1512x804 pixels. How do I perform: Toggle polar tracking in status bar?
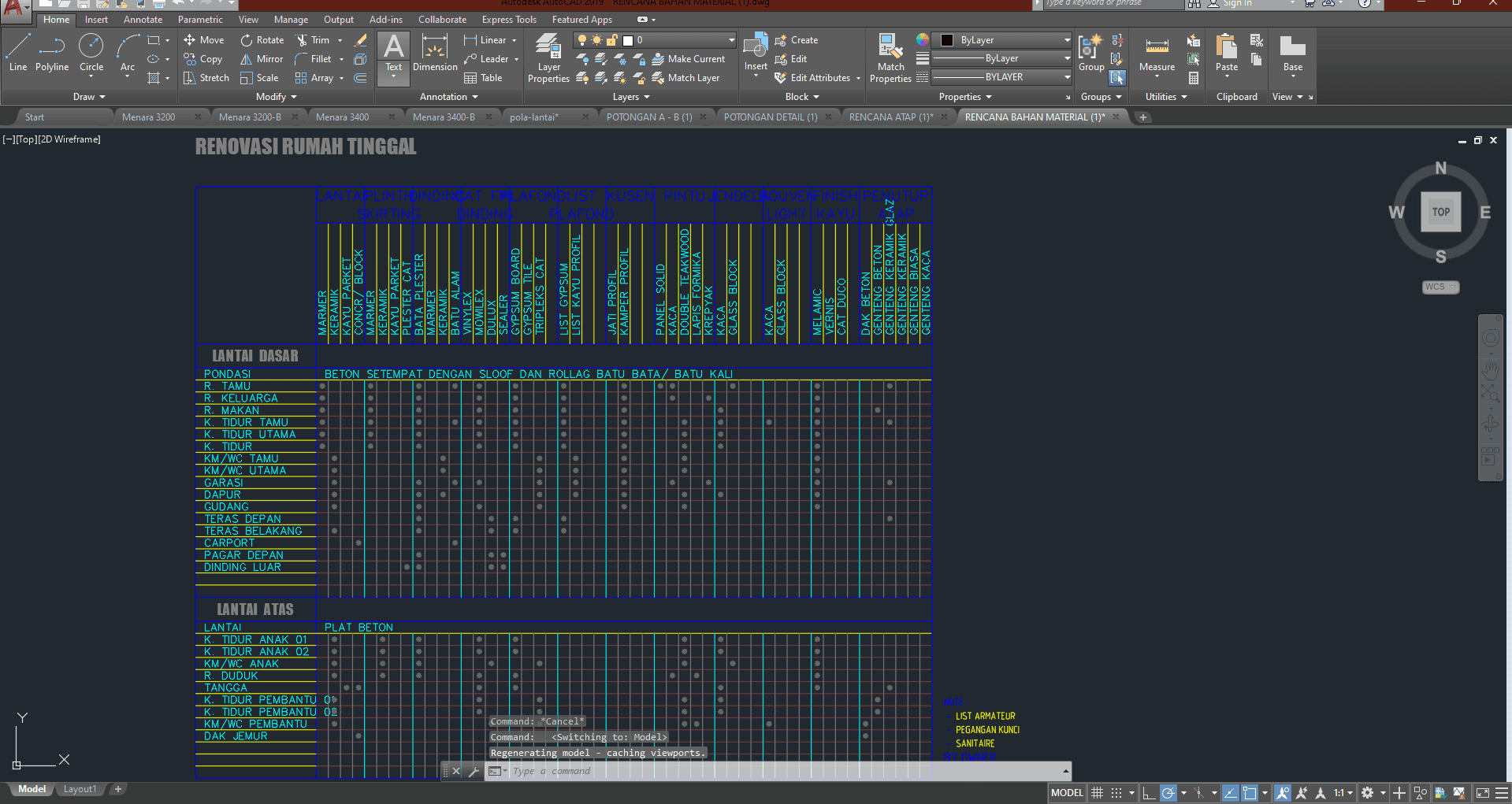click(1168, 793)
